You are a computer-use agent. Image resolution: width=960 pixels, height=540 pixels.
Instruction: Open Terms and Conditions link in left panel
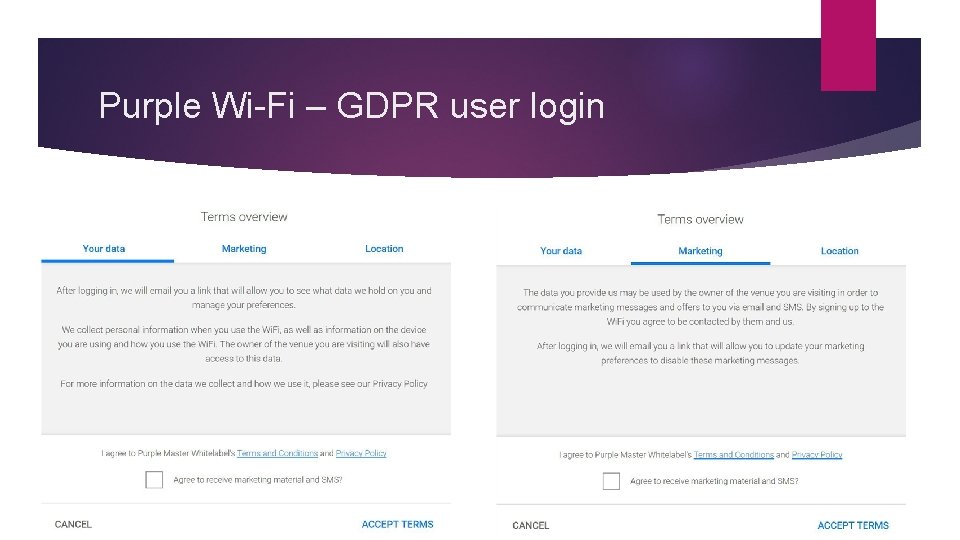[277, 454]
